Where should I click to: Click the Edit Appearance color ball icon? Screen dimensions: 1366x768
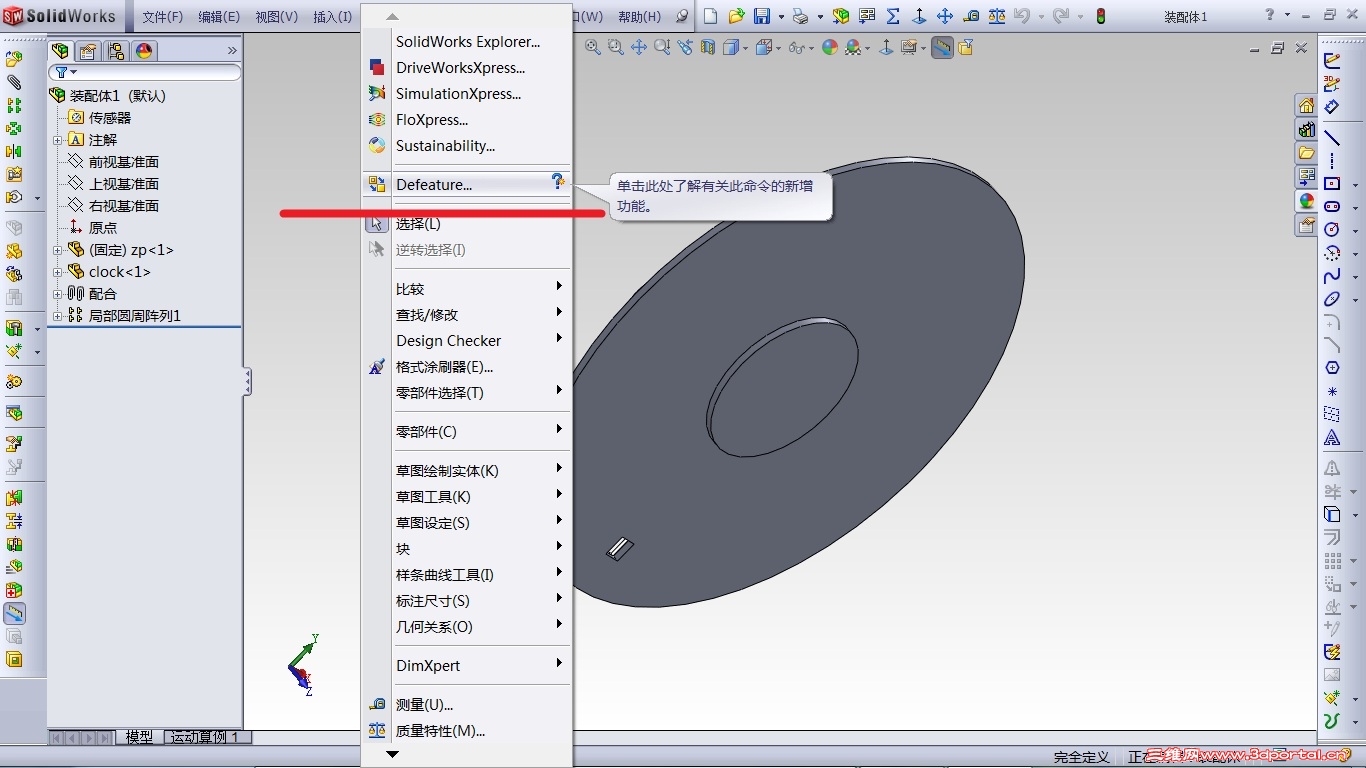tap(830, 47)
